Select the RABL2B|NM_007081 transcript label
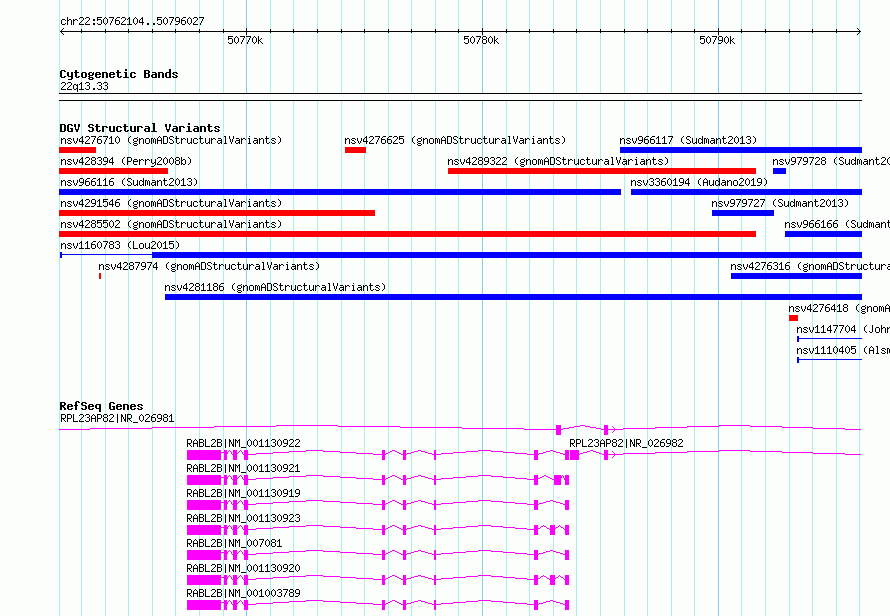The width and height of the screenshot is (890, 616). [x=234, y=543]
